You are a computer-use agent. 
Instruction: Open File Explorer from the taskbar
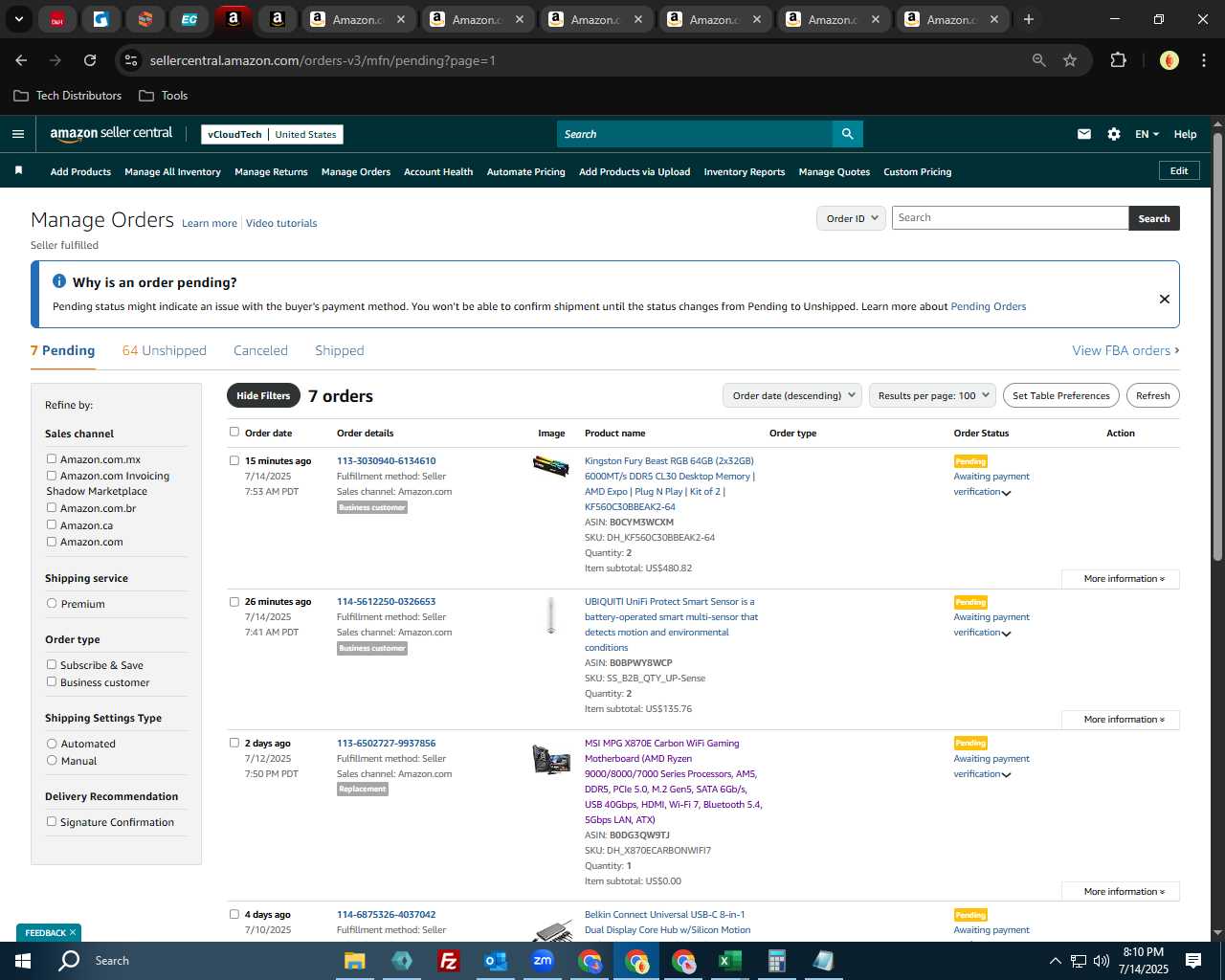click(355, 961)
